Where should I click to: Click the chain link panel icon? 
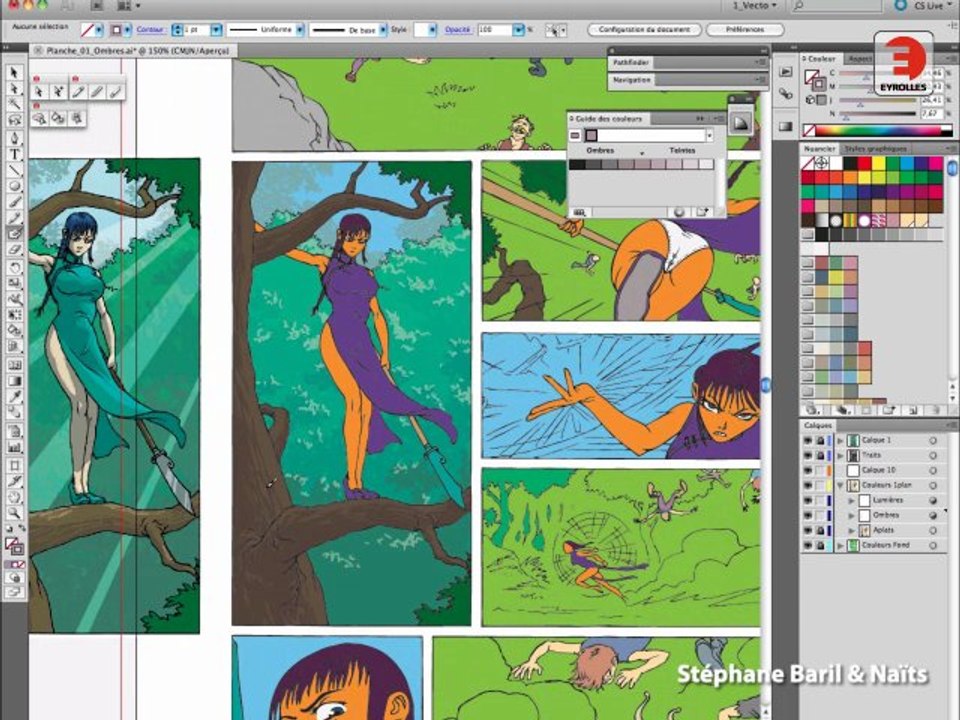[x=786, y=94]
